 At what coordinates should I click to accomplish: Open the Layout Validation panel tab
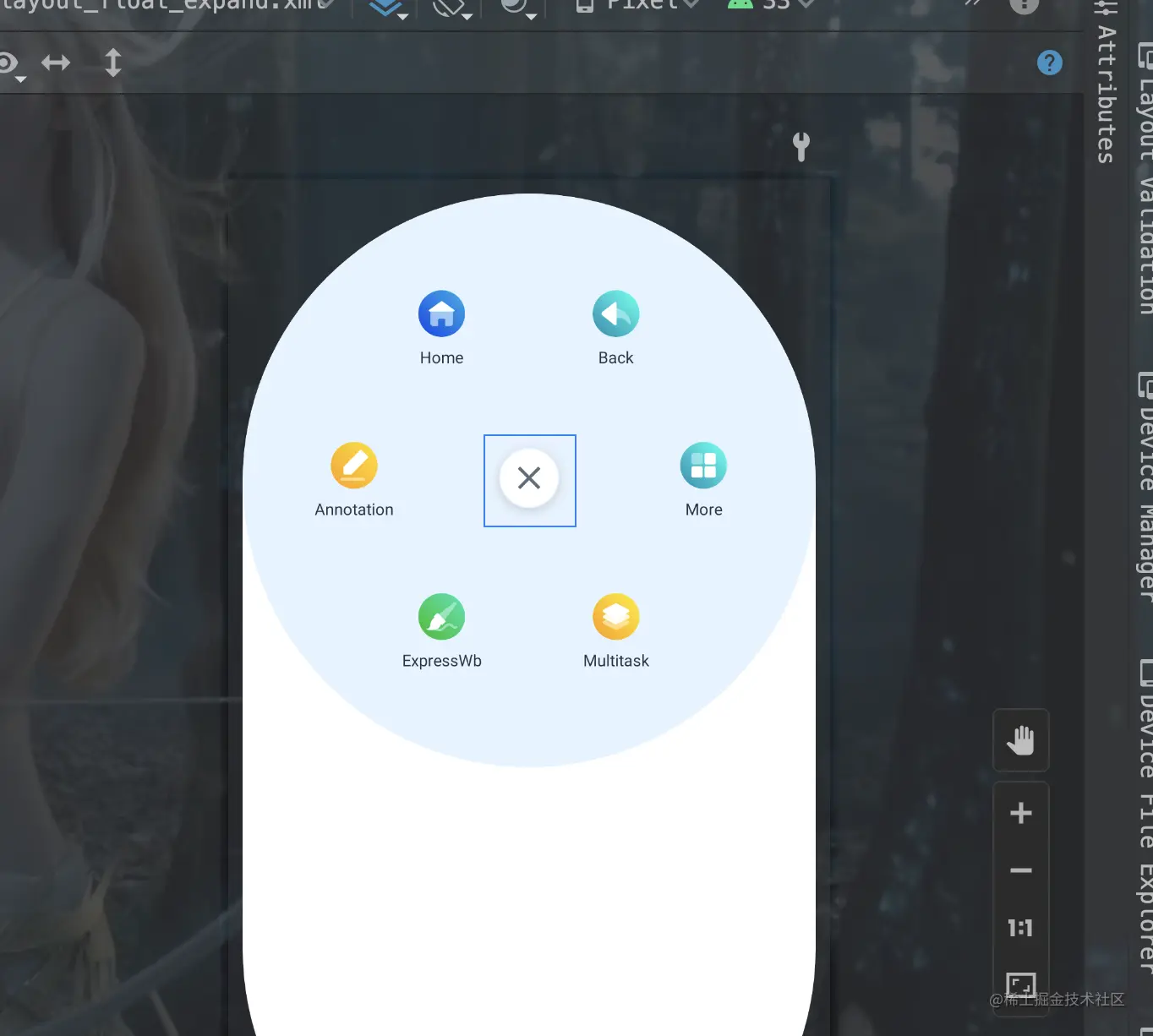pos(1145,177)
